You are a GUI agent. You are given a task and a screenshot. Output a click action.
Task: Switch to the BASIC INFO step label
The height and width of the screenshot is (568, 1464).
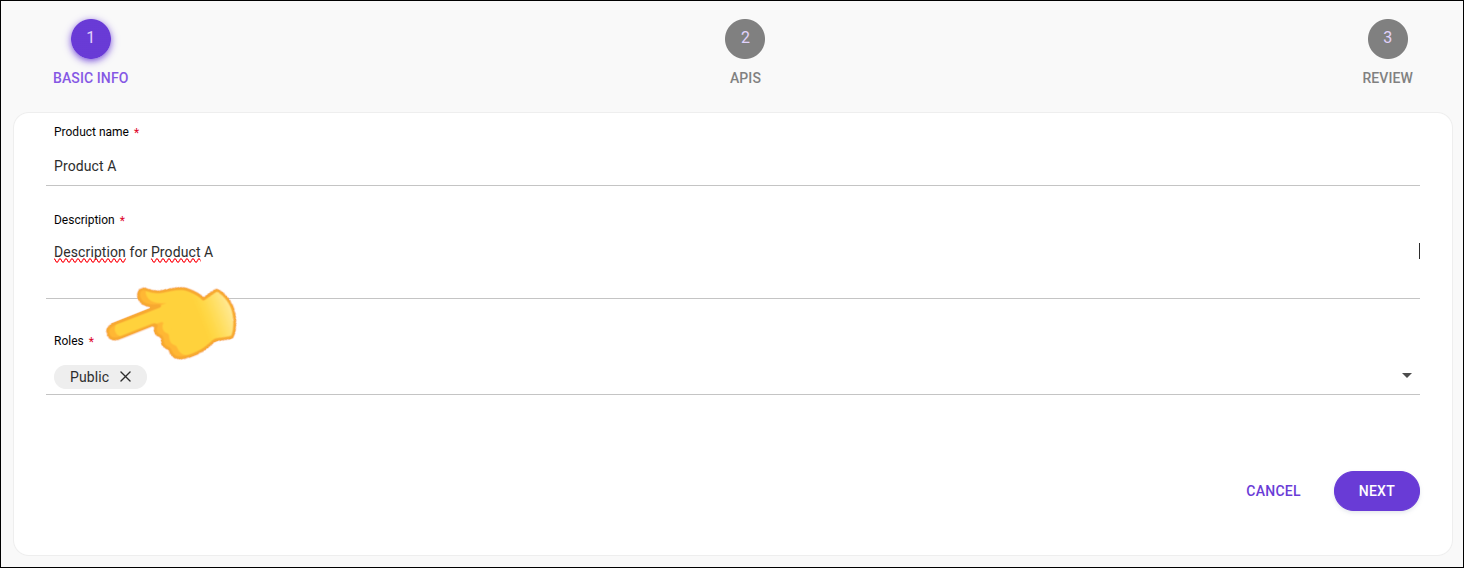pyautogui.click(x=90, y=78)
